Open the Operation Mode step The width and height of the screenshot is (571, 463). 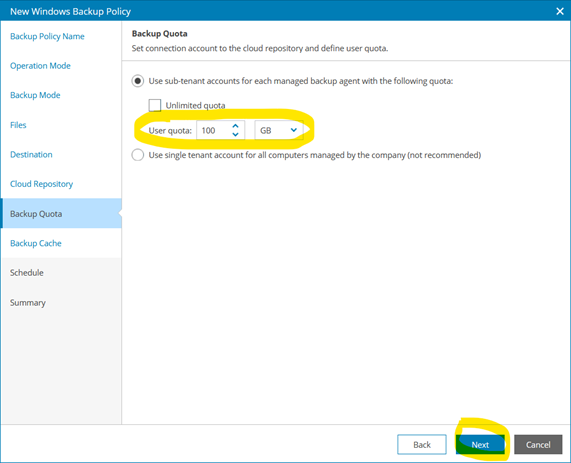click(40, 66)
